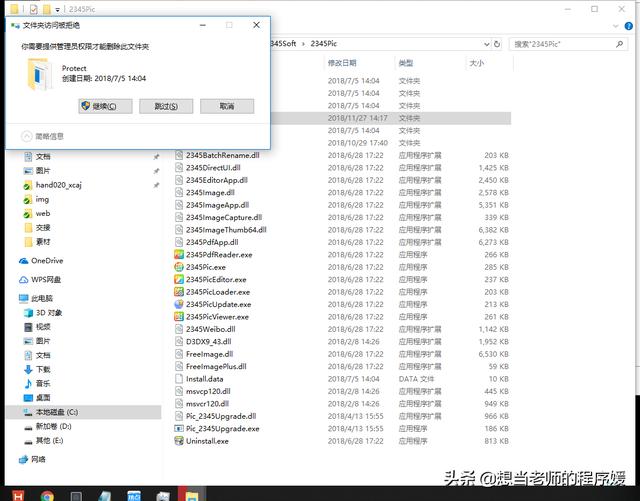The width and height of the screenshot is (640, 501).
Task: Select the 2345PicEditor.exe application icon
Action: [179, 279]
